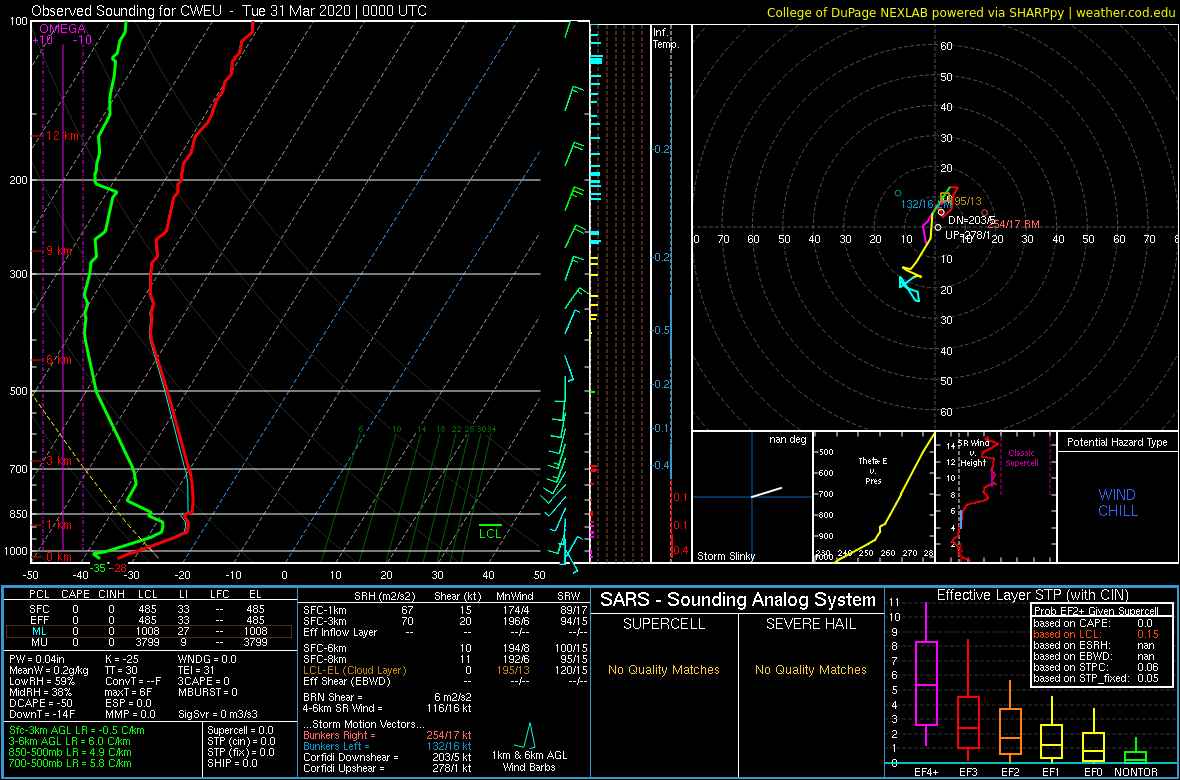
Task: Click the SUPERCELL analog column header
Action: click(x=664, y=625)
